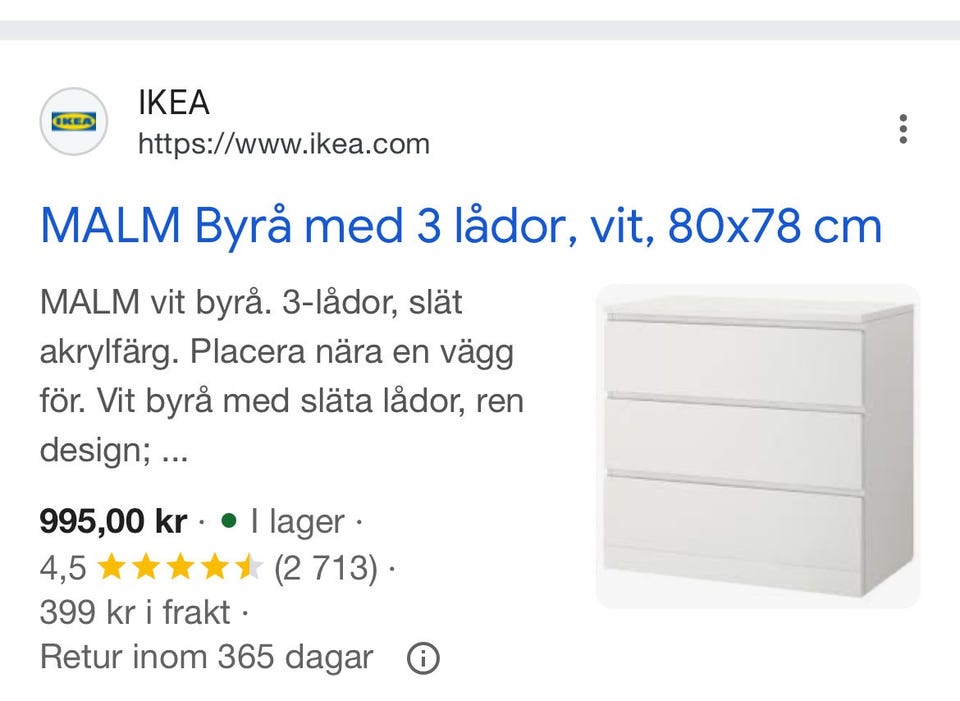Click the 4,5 rating number
The image size is (960, 701).
63,568
